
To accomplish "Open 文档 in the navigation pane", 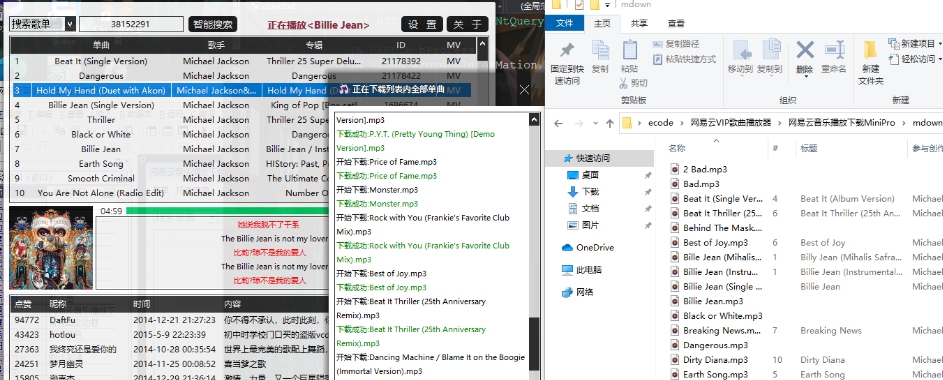I will (x=589, y=209).
